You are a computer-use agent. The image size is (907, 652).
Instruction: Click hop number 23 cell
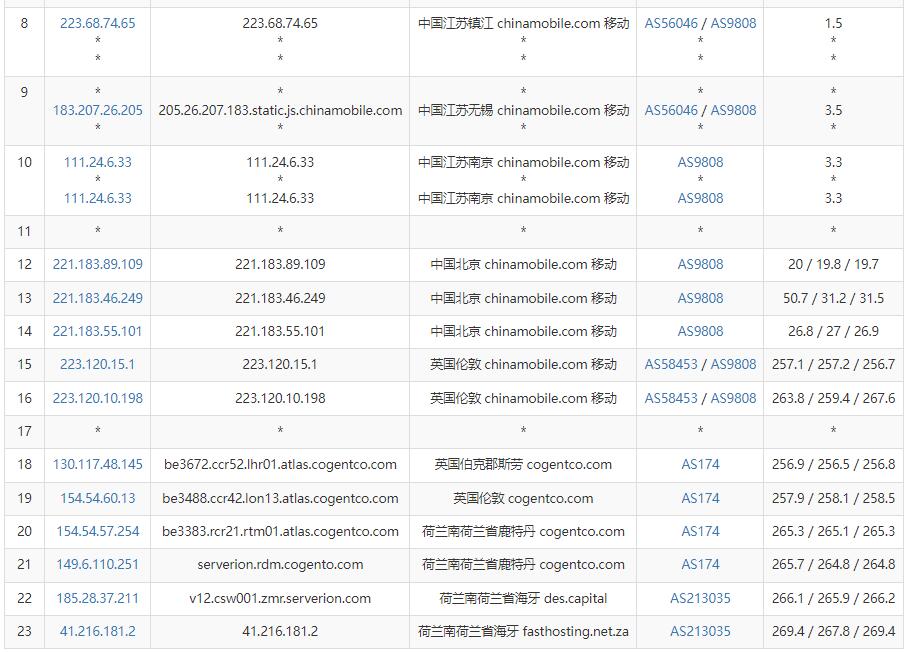[x=24, y=631]
